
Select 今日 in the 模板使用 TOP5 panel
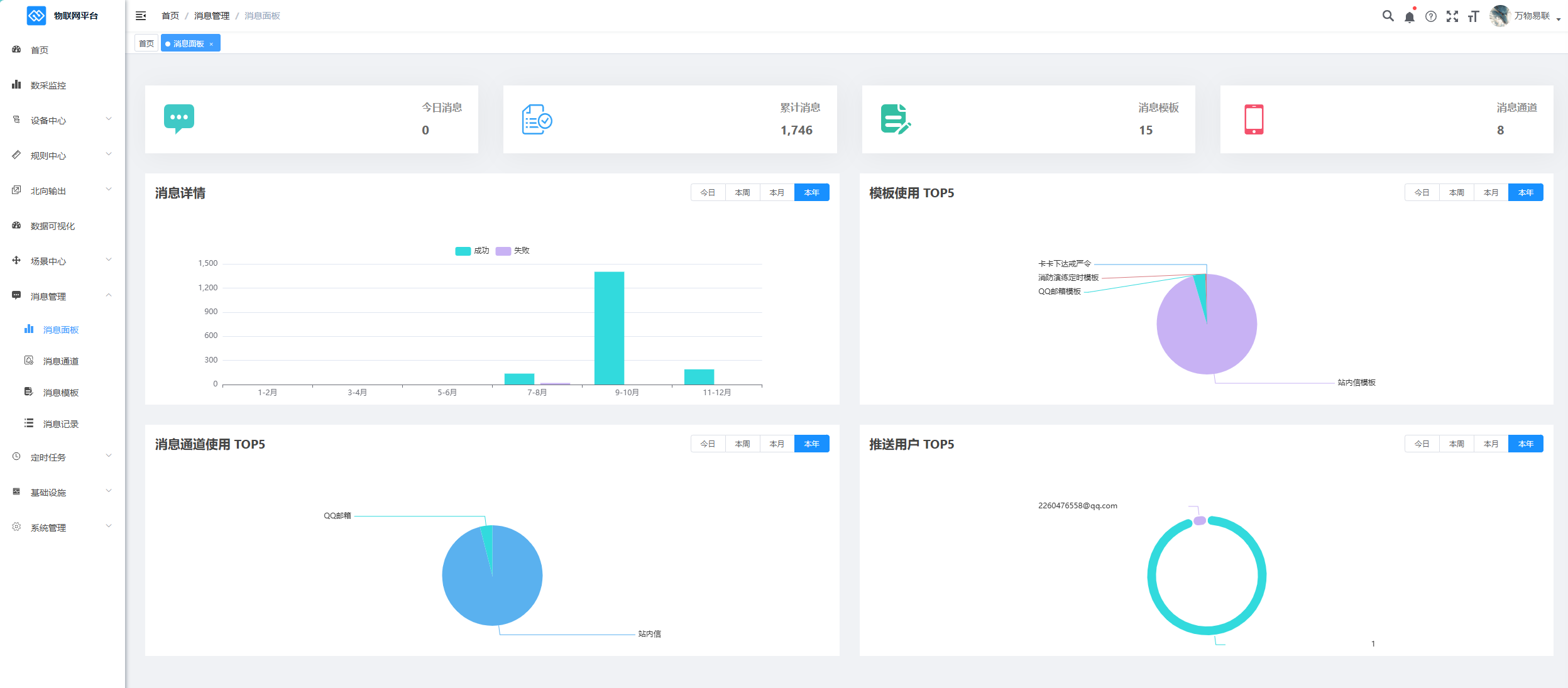1422,192
